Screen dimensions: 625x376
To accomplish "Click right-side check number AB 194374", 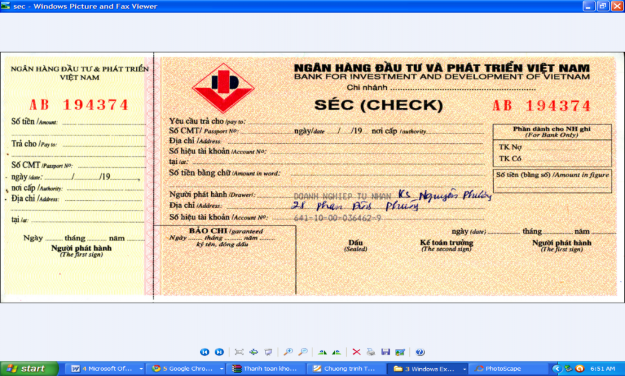I will pos(541,106).
